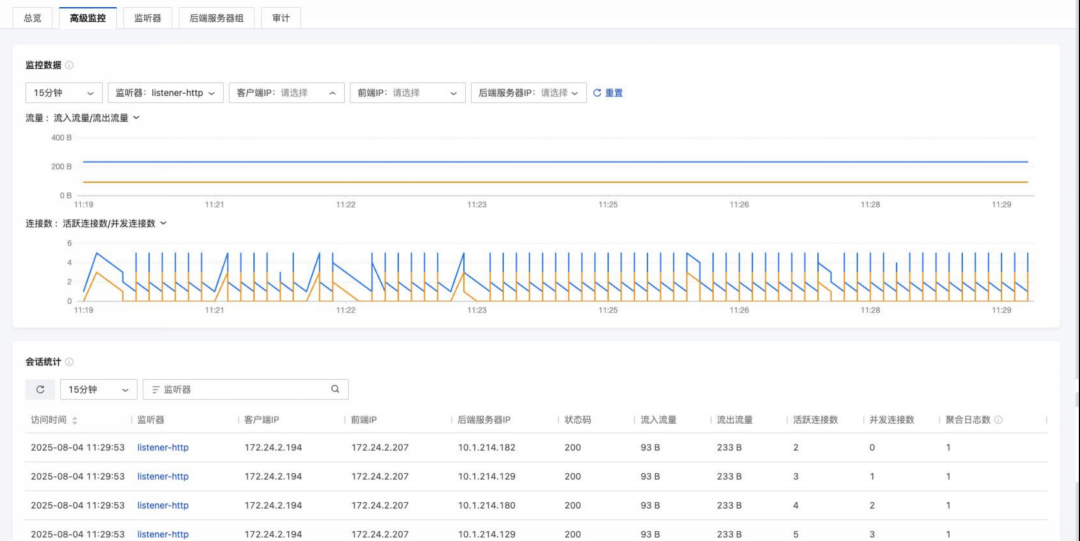Expand the 前端IP selection dropdown

click(x=408, y=93)
